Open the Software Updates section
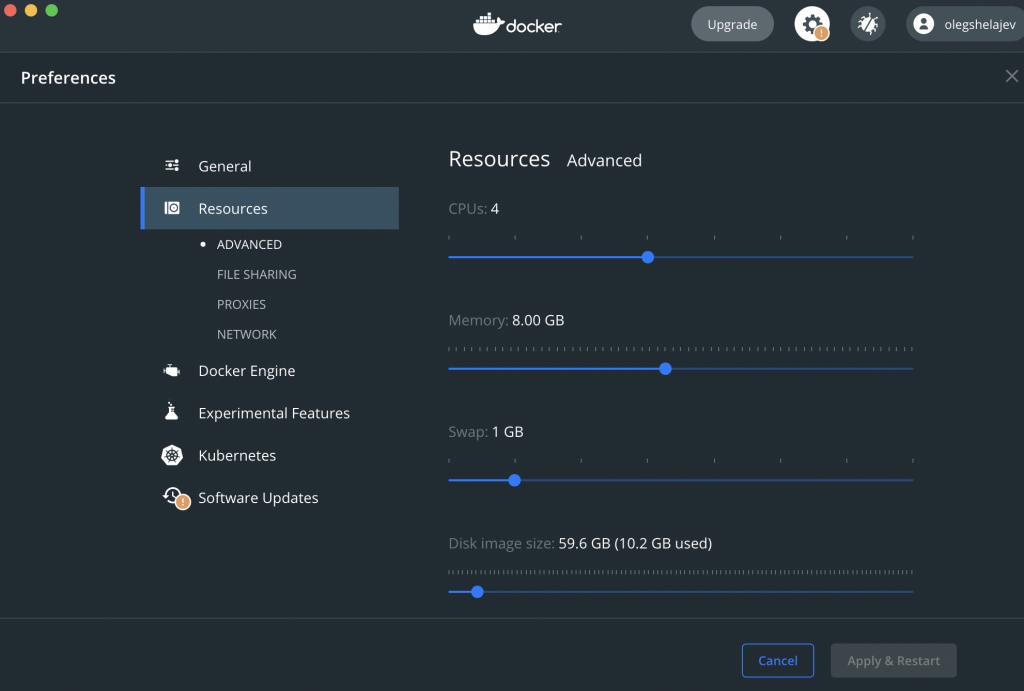1024x691 pixels. [258, 498]
